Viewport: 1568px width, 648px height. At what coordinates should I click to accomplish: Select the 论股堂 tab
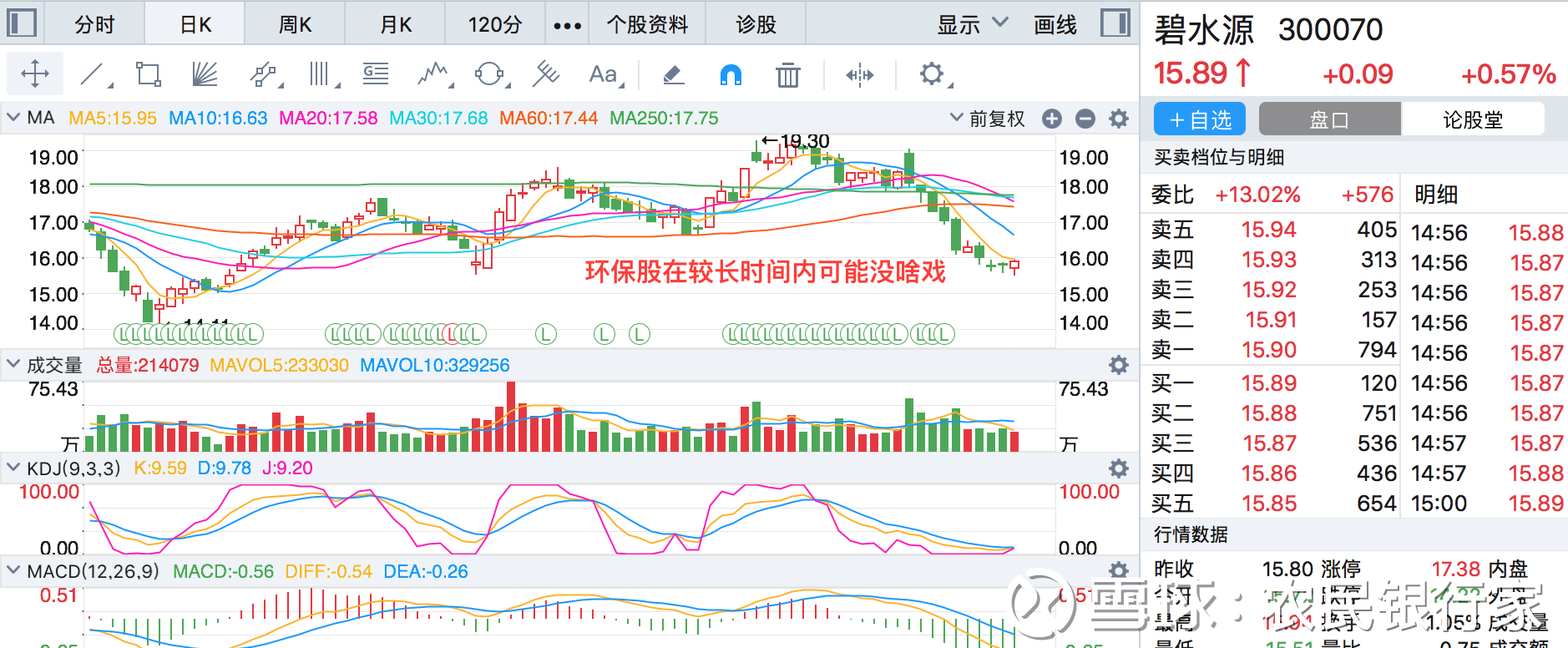[x=1473, y=119]
